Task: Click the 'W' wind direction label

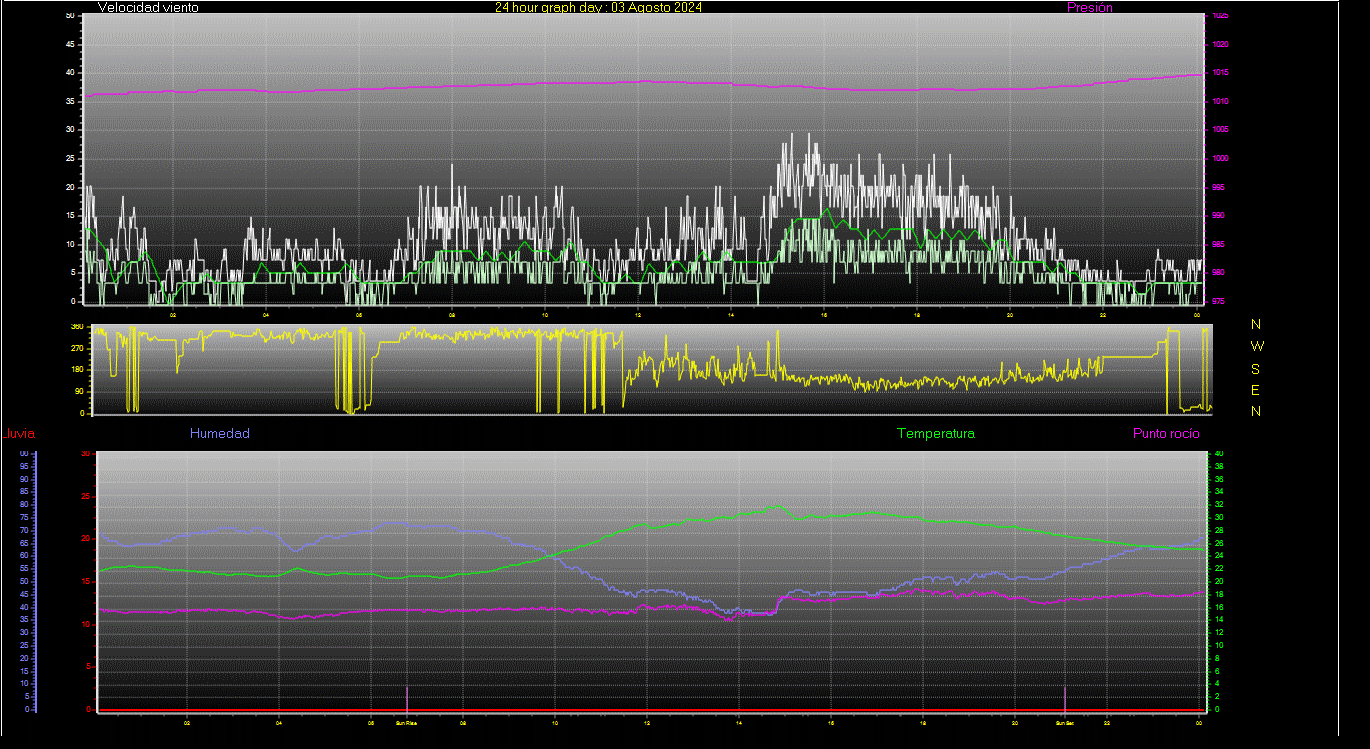Action: click(x=1257, y=346)
